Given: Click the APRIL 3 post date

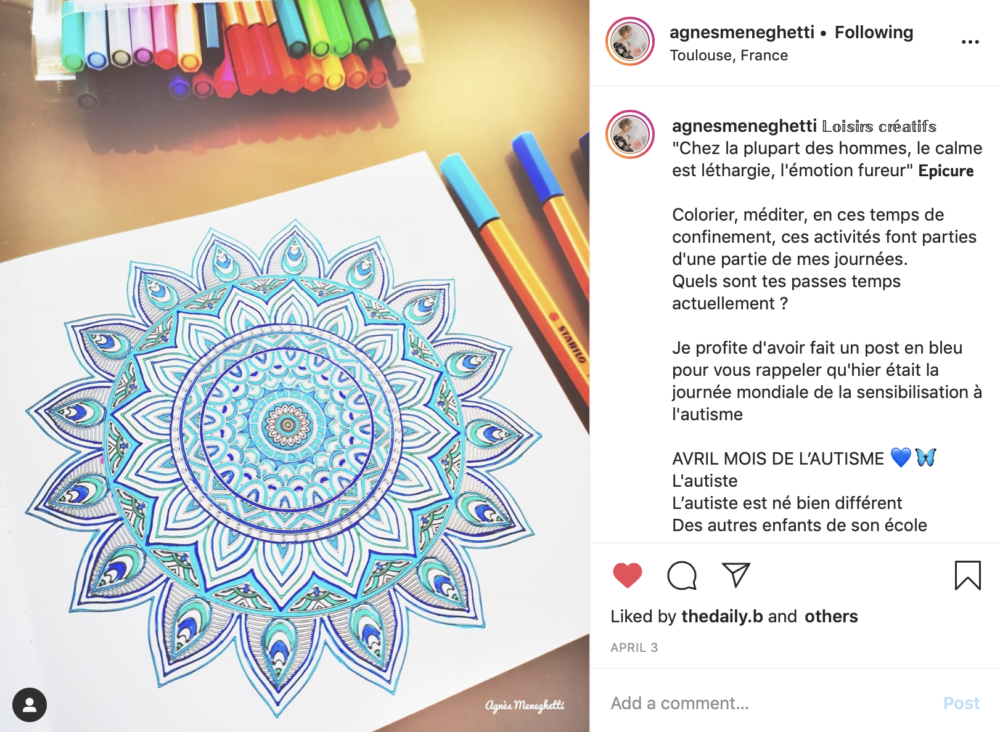Looking at the screenshot, I should [634, 647].
